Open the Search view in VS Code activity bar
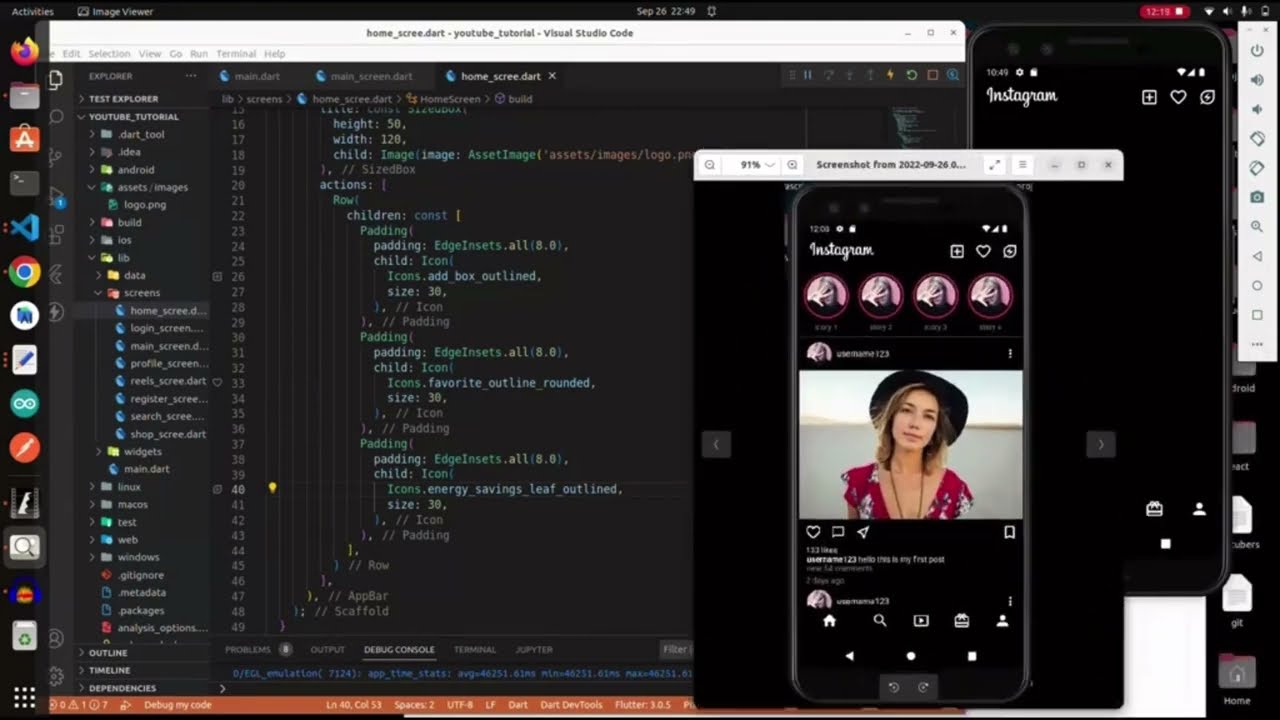Screen dimensions: 1280x720 pos(56,117)
